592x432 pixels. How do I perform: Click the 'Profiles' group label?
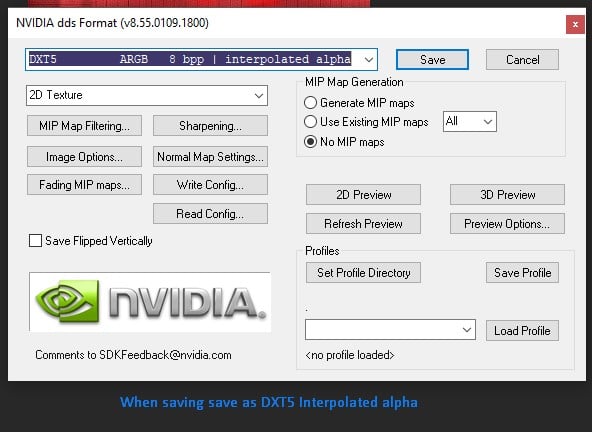[x=322, y=251]
